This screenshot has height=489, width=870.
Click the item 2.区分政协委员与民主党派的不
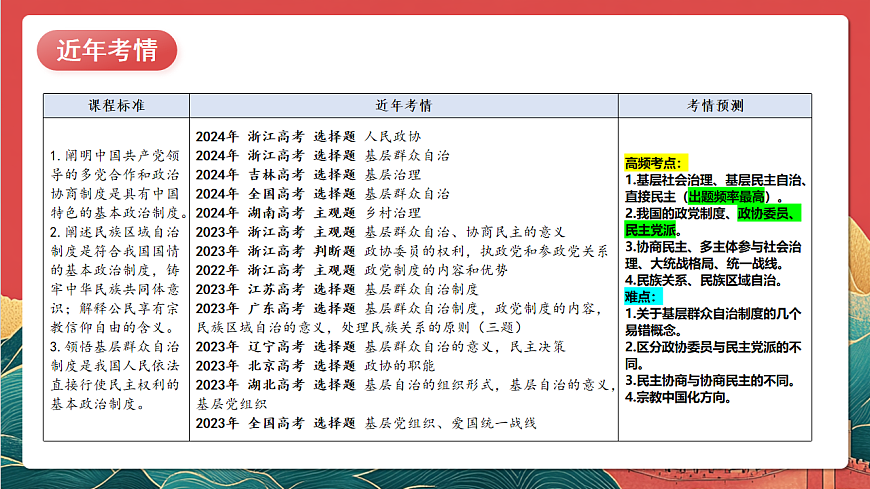(x=713, y=347)
